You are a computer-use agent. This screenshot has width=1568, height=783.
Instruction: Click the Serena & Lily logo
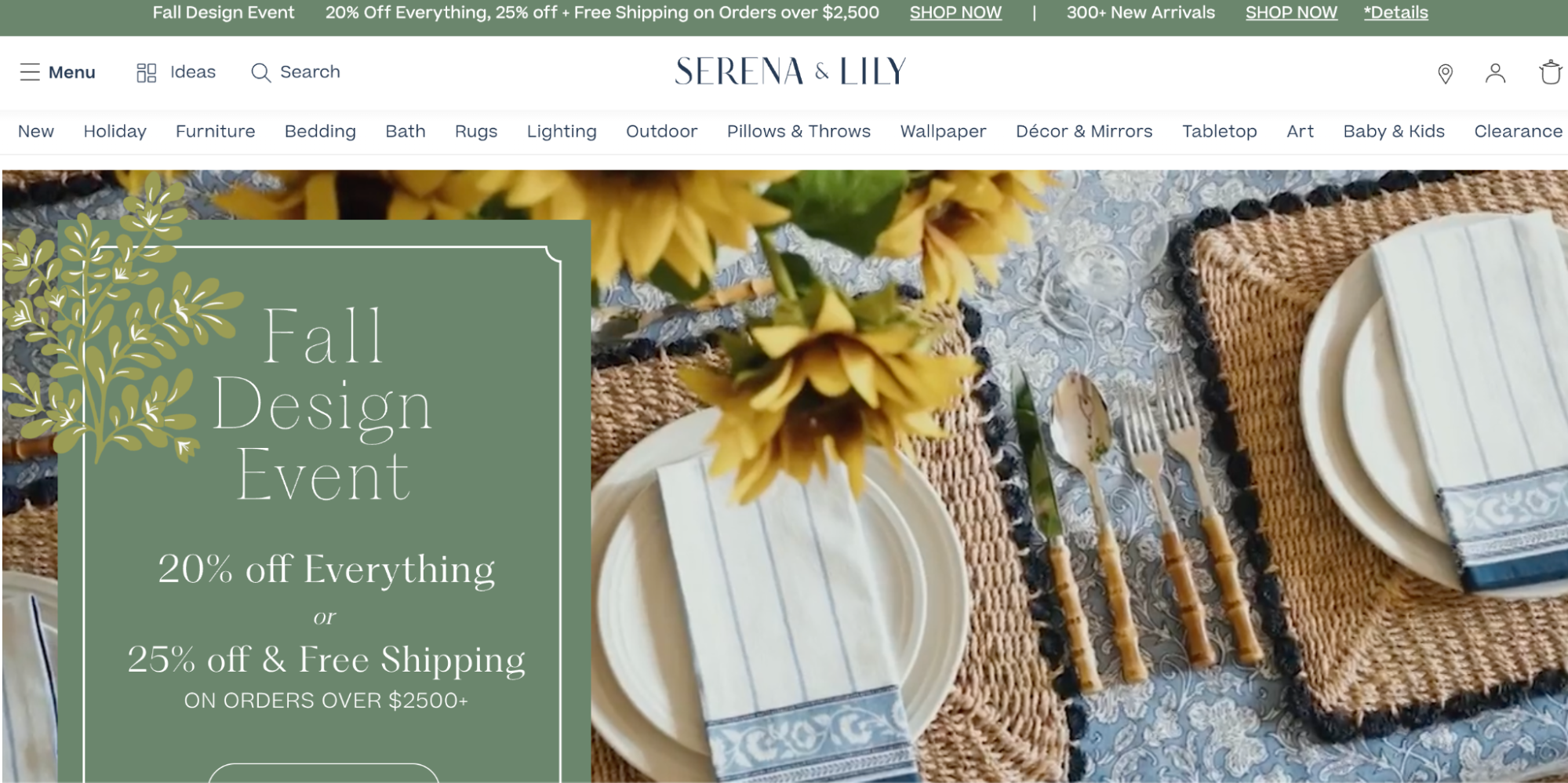pos(791,71)
